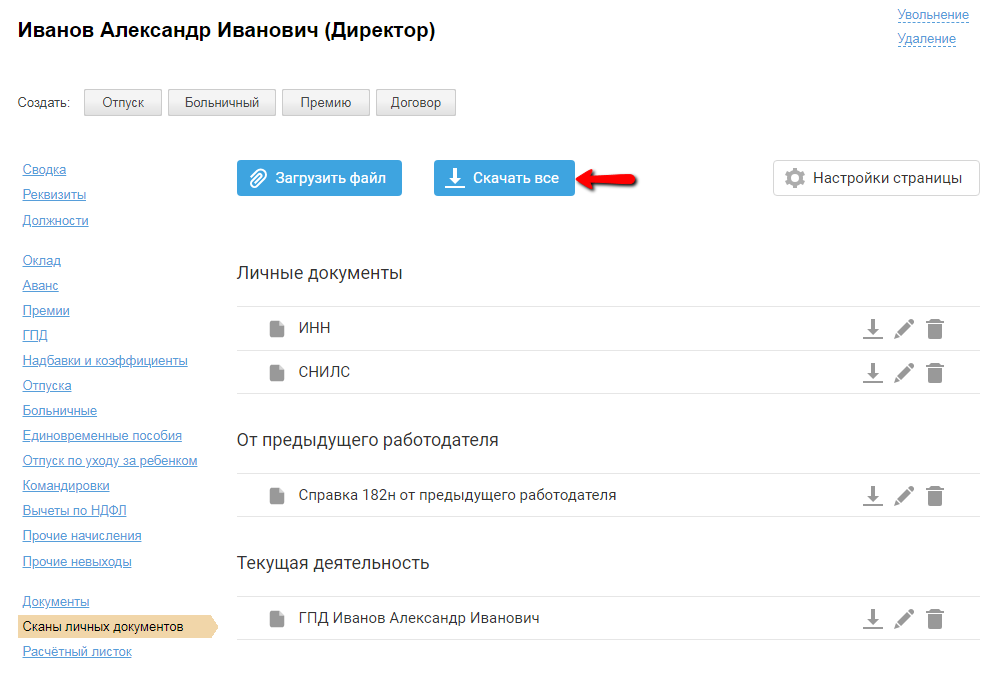Create a Больничный entry
Viewport: 990px width, 674px height.
(222, 102)
